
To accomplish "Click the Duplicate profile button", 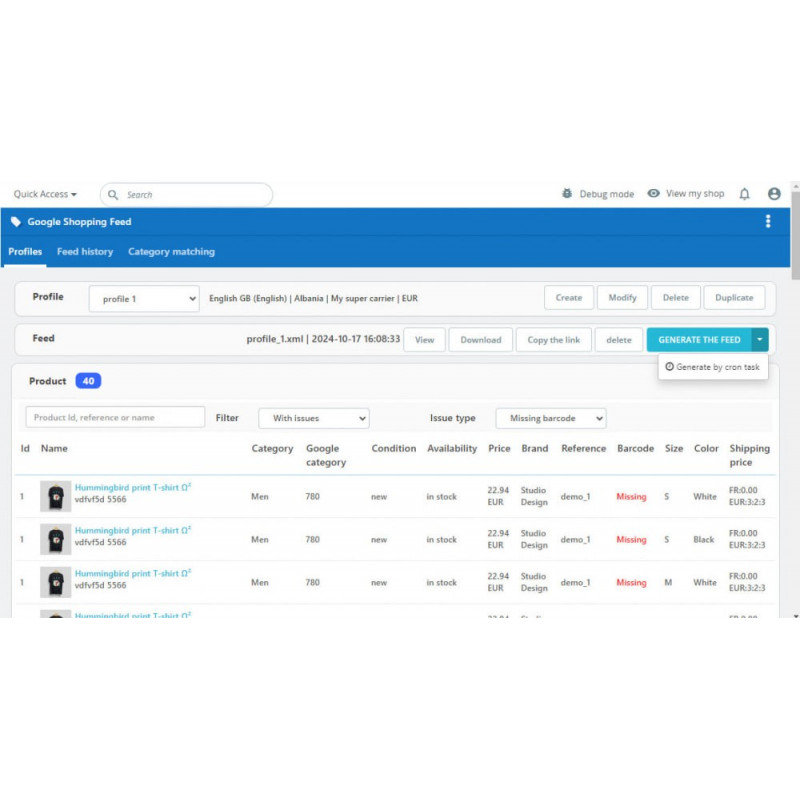I will (734, 298).
